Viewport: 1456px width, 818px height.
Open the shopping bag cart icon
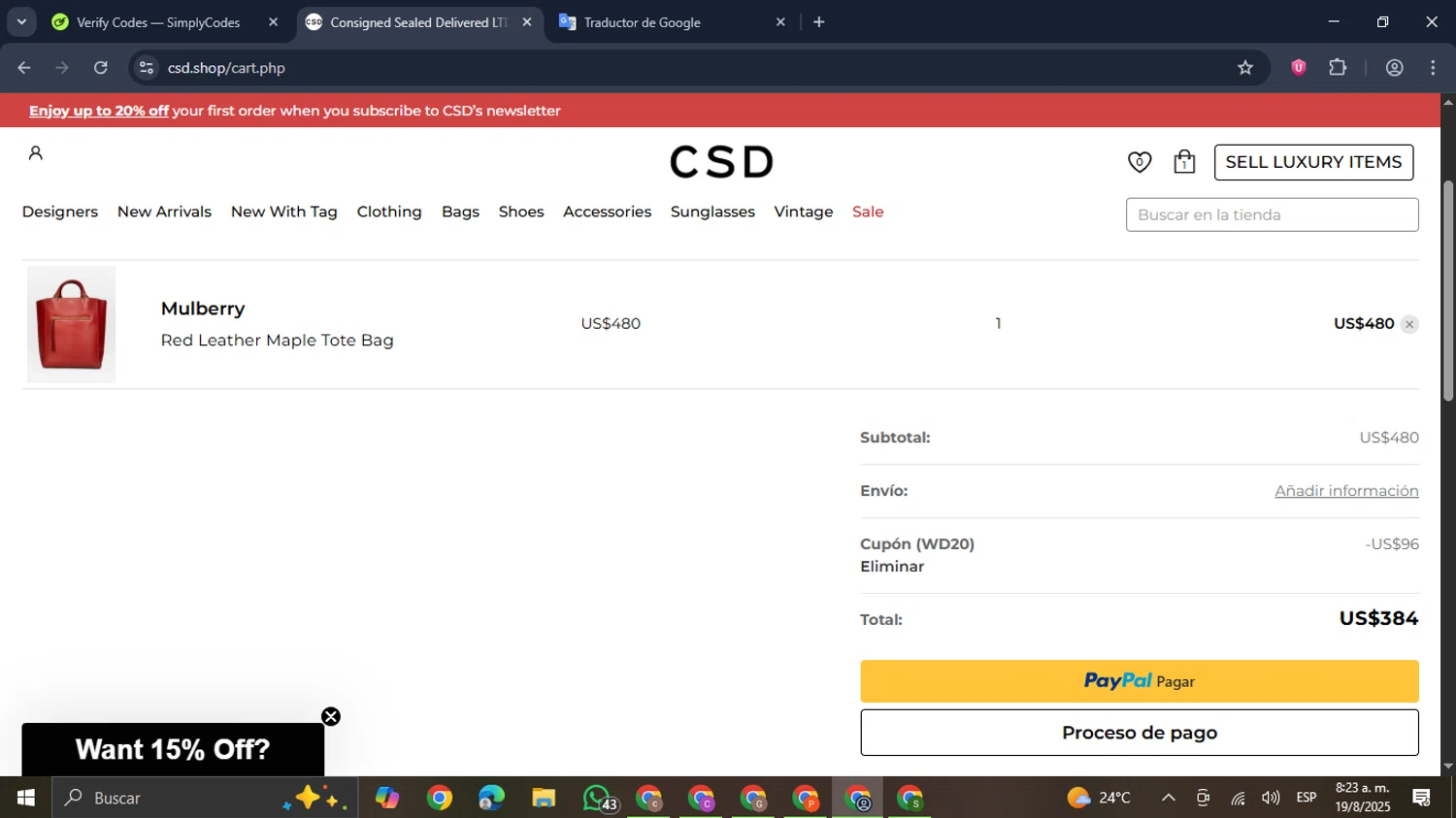[x=1184, y=162]
